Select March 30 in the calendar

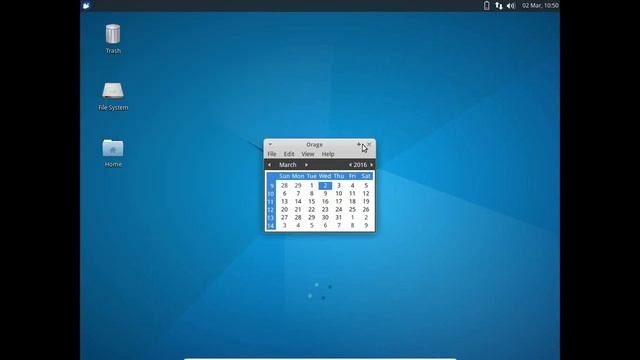(325, 218)
